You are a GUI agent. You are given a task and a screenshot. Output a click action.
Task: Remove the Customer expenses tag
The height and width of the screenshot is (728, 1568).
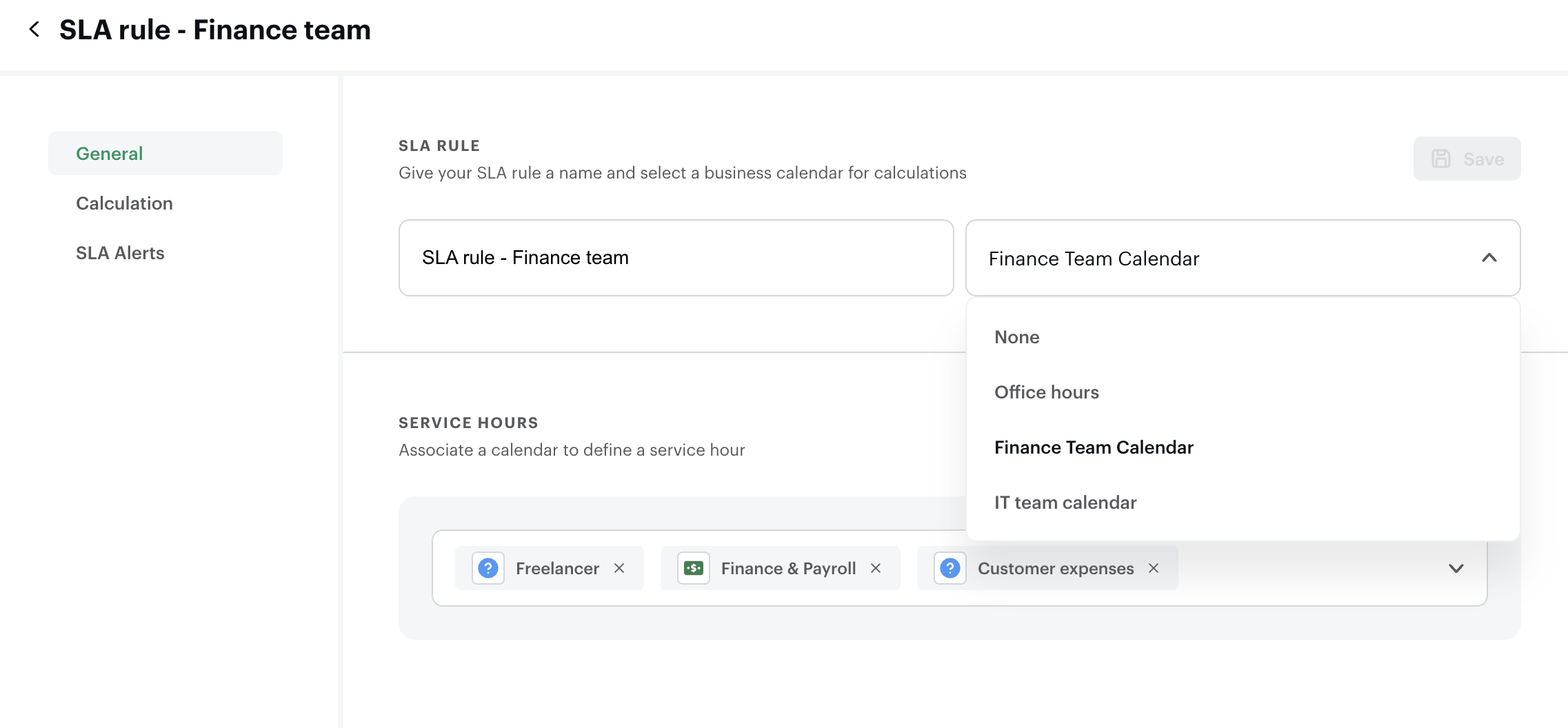click(x=1154, y=568)
